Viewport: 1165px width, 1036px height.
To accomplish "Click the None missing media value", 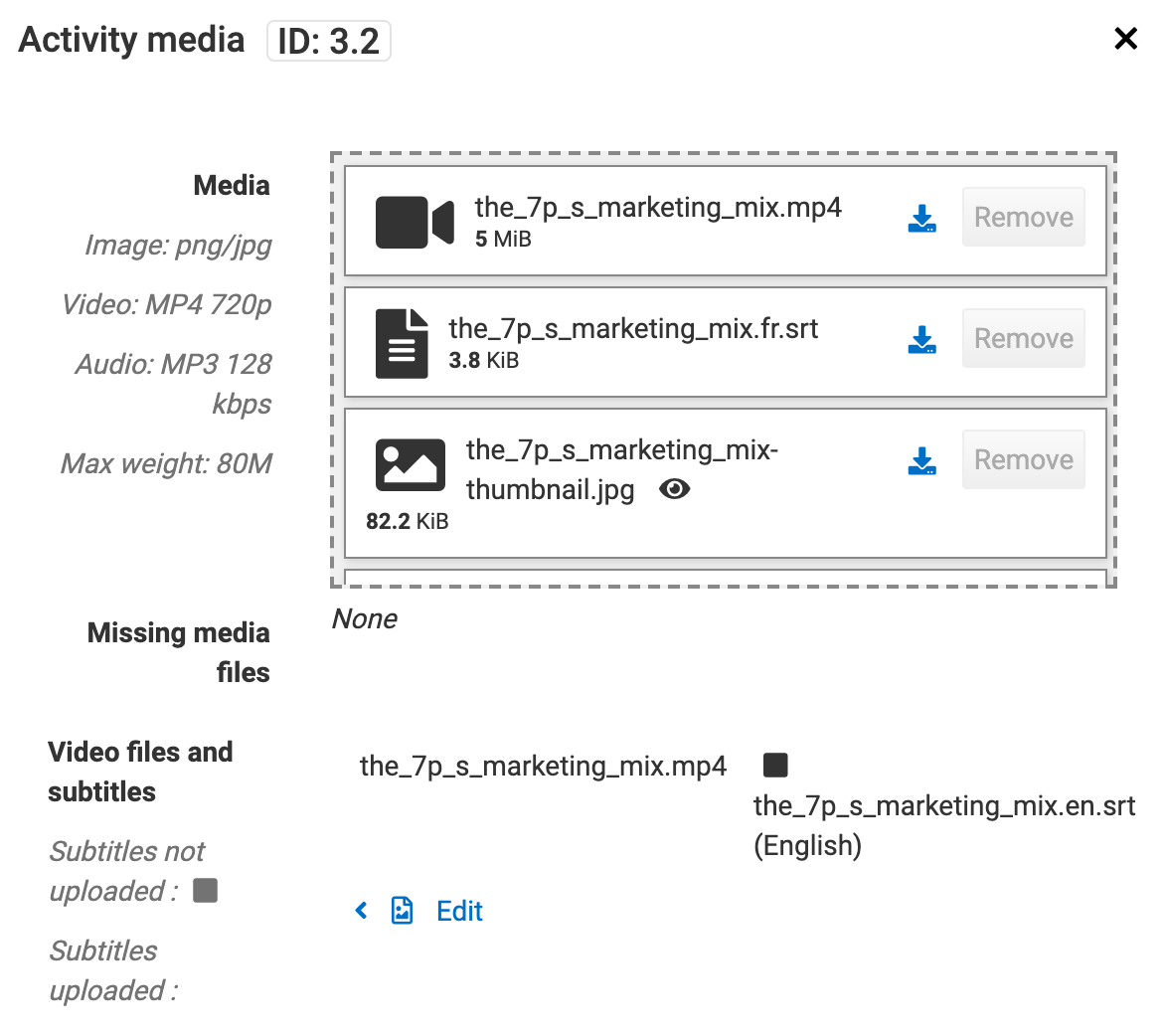I will 364,618.
